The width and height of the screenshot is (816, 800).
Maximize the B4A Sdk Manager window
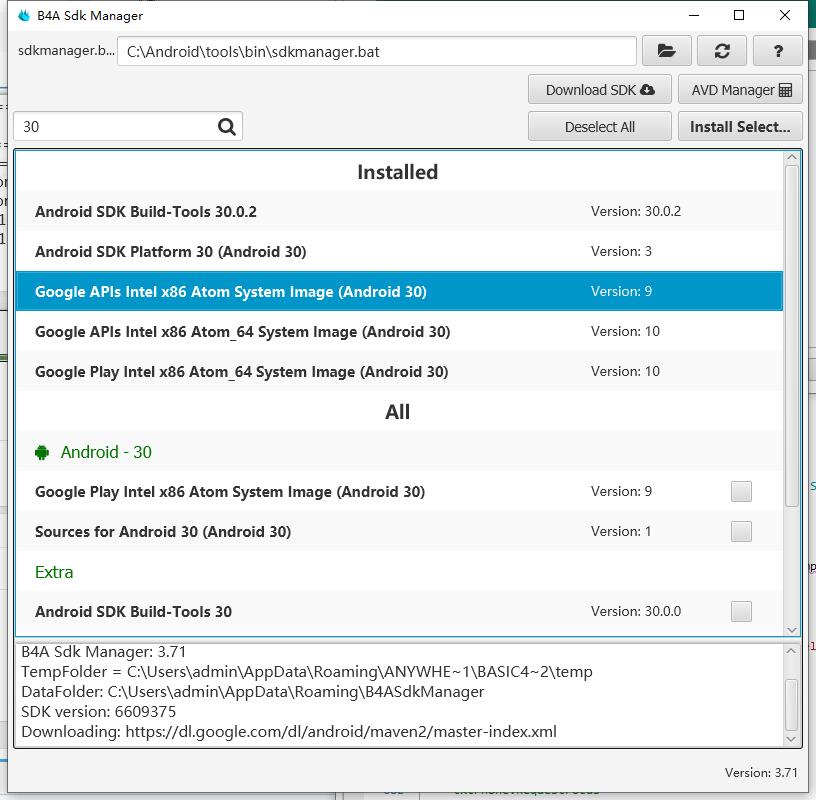(x=738, y=16)
